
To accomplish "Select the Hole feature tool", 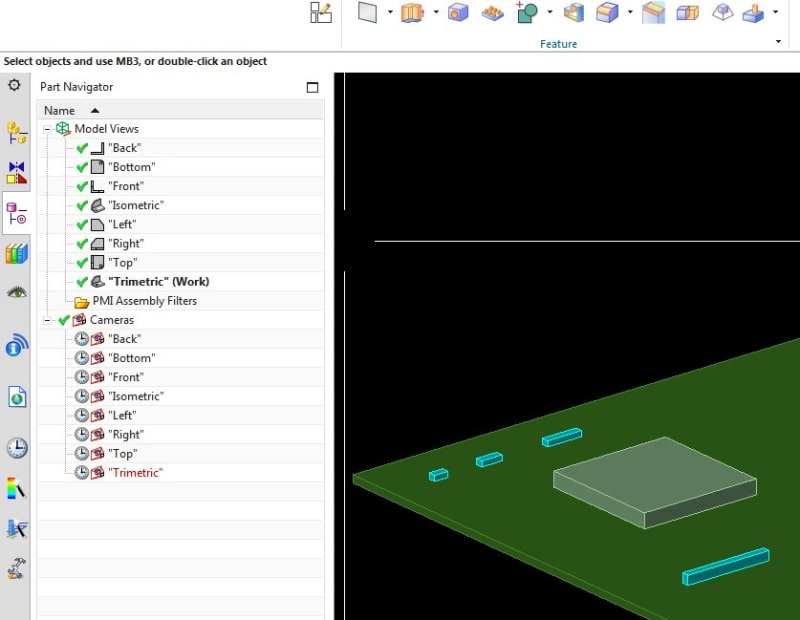I will (458, 12).
